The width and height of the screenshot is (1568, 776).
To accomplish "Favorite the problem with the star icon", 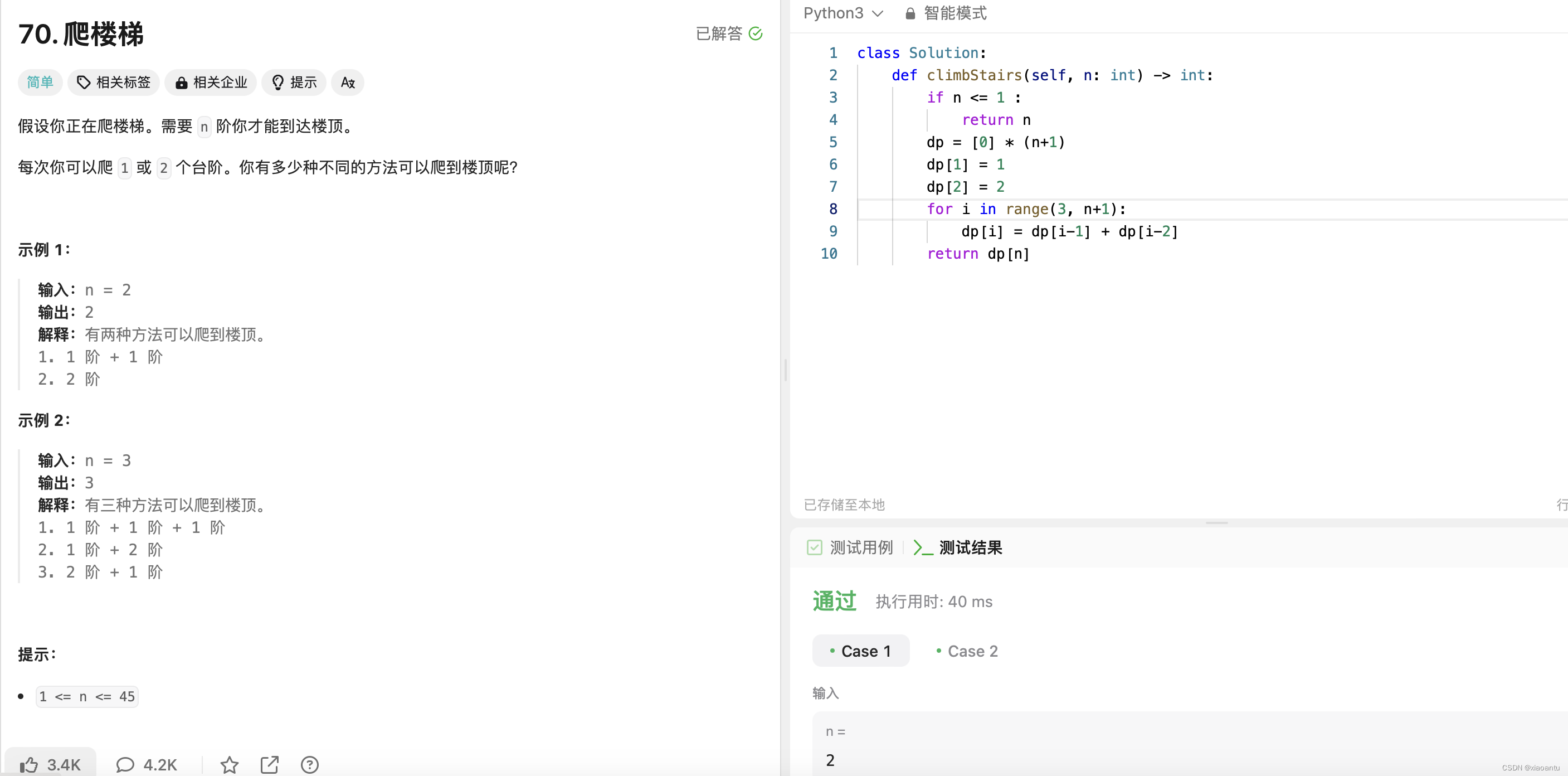I will (x=230, y=764).
